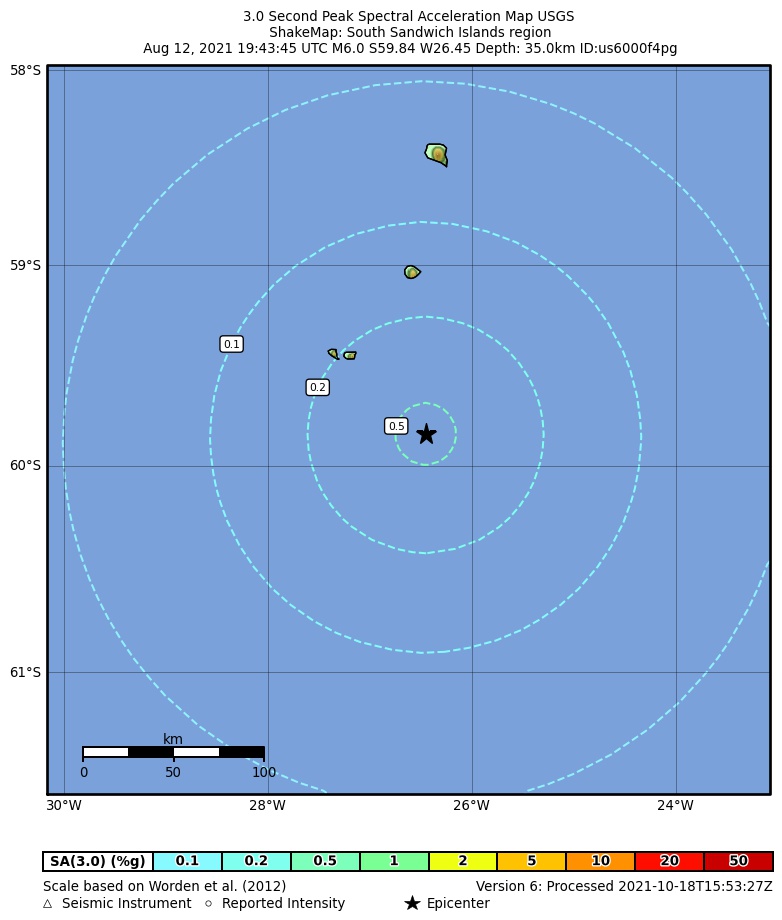This screenshot has width=782, height=920.
Task: Click the epicenter star on the map
Action: [426, 434]
